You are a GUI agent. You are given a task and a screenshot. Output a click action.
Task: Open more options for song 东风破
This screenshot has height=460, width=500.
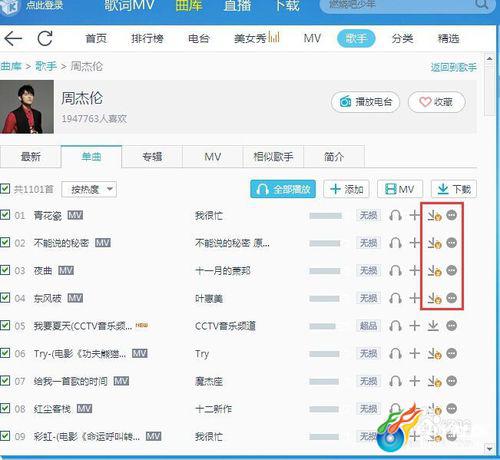click(x=452, y=298)
